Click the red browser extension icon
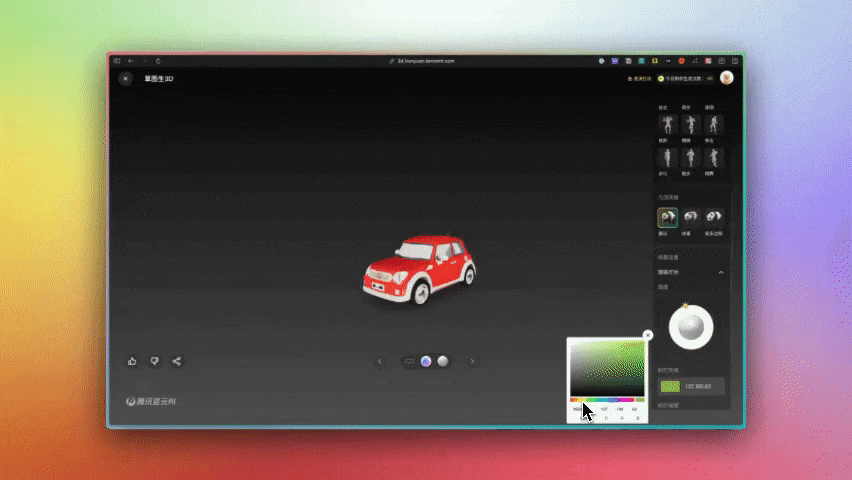852x480 pixels. [681, 61]
